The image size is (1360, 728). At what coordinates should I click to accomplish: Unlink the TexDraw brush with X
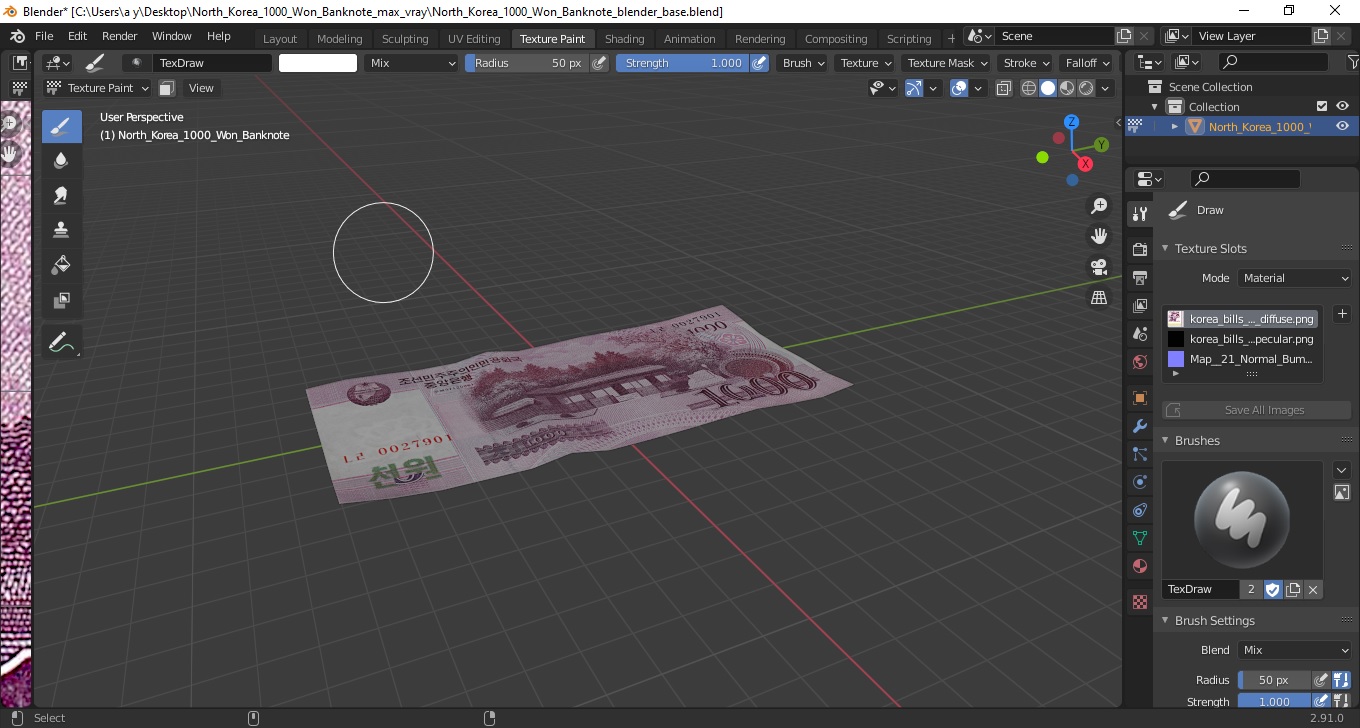click(x=1313, y=590)
